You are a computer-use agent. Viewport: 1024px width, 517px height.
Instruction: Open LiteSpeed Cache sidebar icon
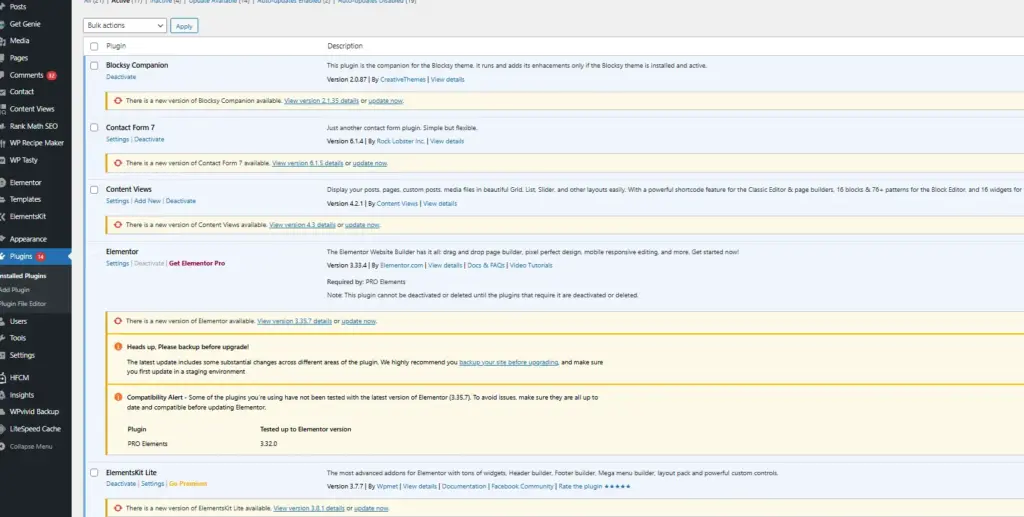pyautogui.click(x=3, y=428)
